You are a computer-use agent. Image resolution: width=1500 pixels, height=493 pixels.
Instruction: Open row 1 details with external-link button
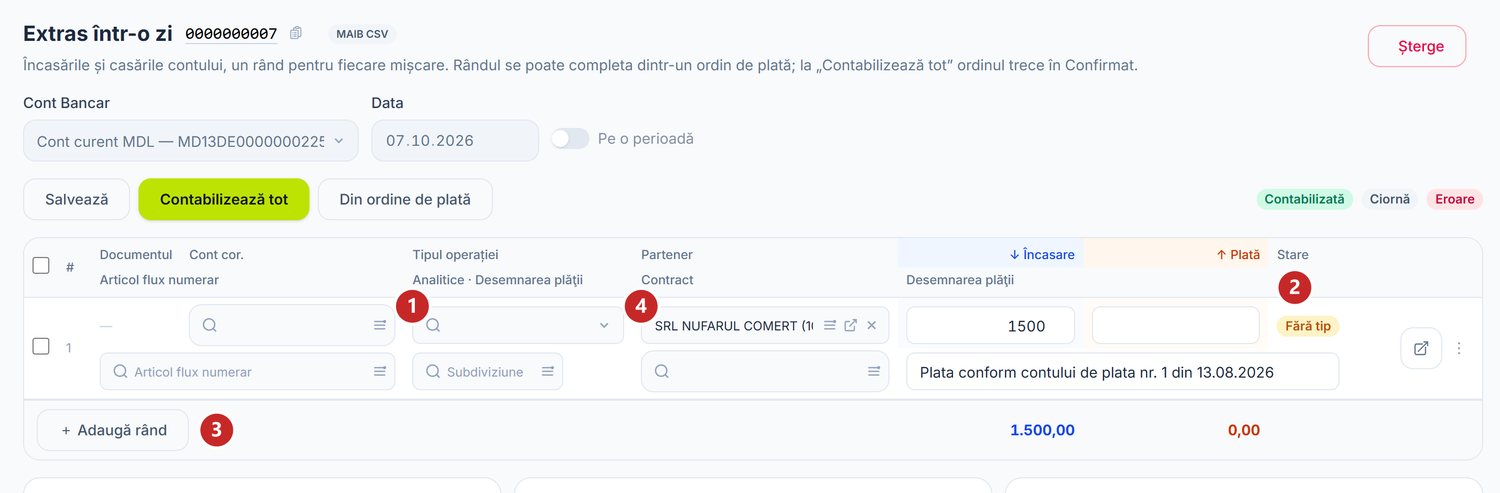[x=1421, y=348]
